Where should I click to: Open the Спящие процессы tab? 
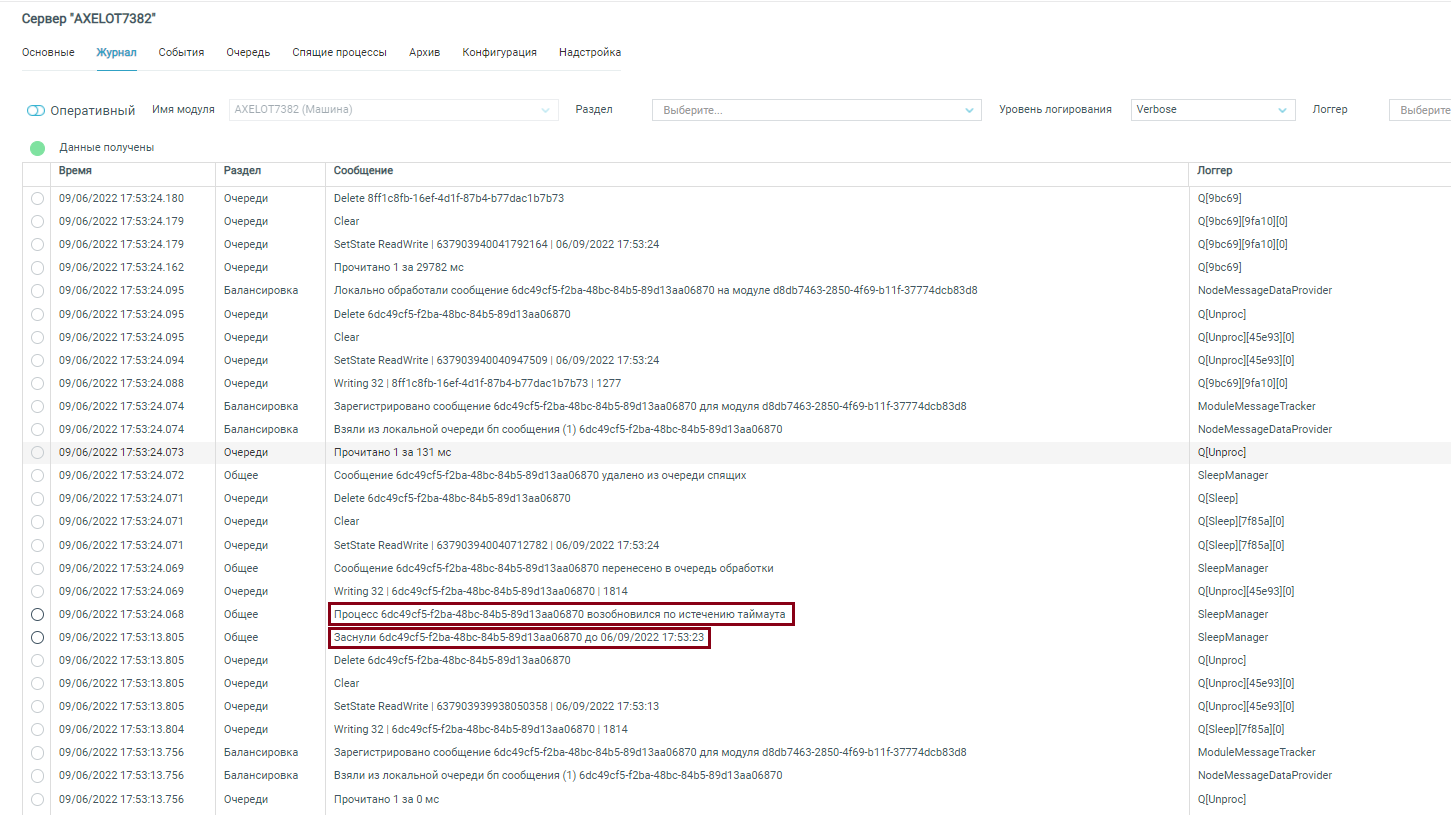pyautogui.click(x=339, y=52)
